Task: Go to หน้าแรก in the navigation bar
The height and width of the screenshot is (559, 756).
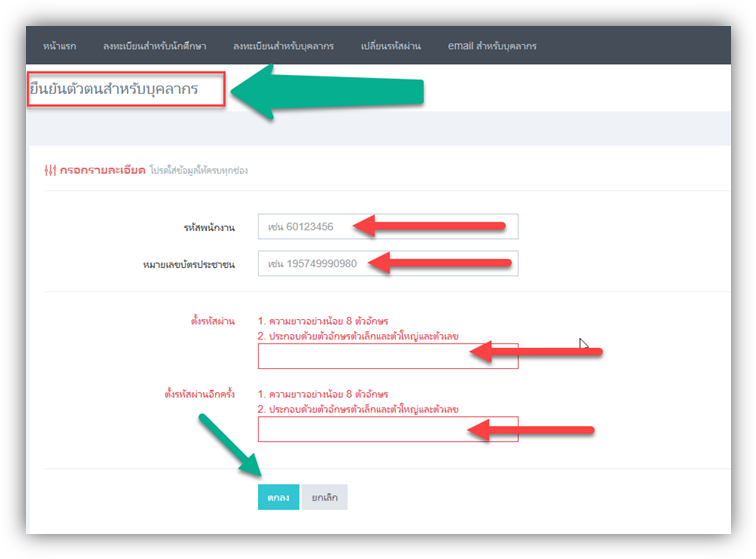Action: tap(62, 46)
